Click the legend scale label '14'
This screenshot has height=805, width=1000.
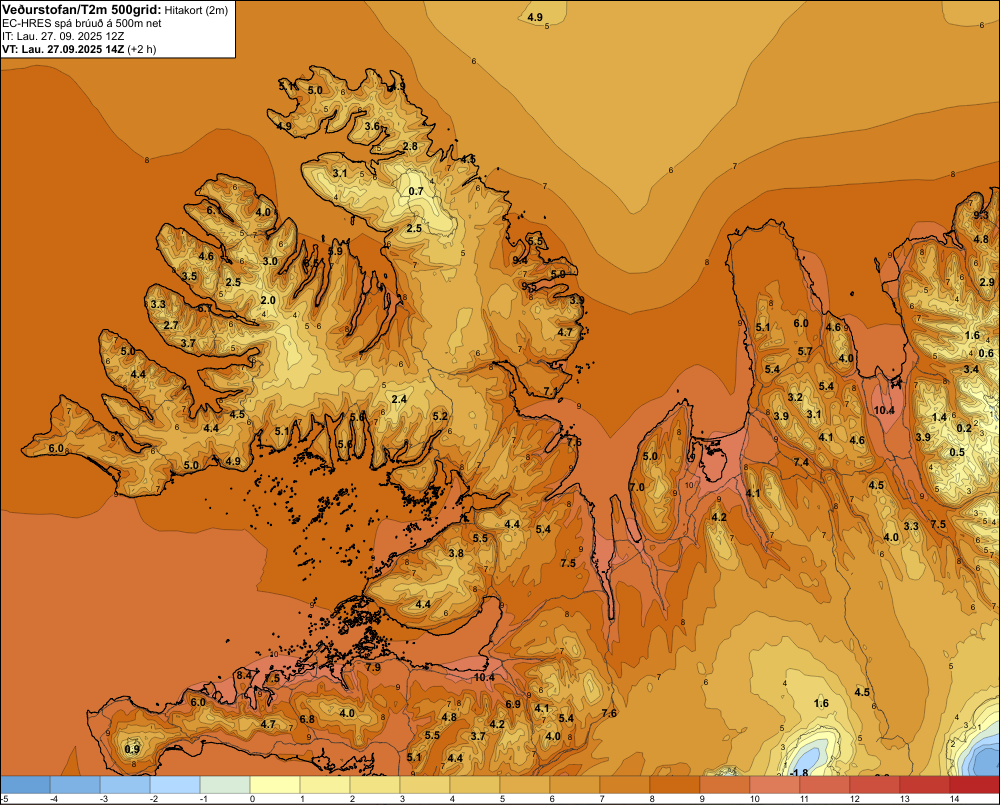[x=954, y=799]
